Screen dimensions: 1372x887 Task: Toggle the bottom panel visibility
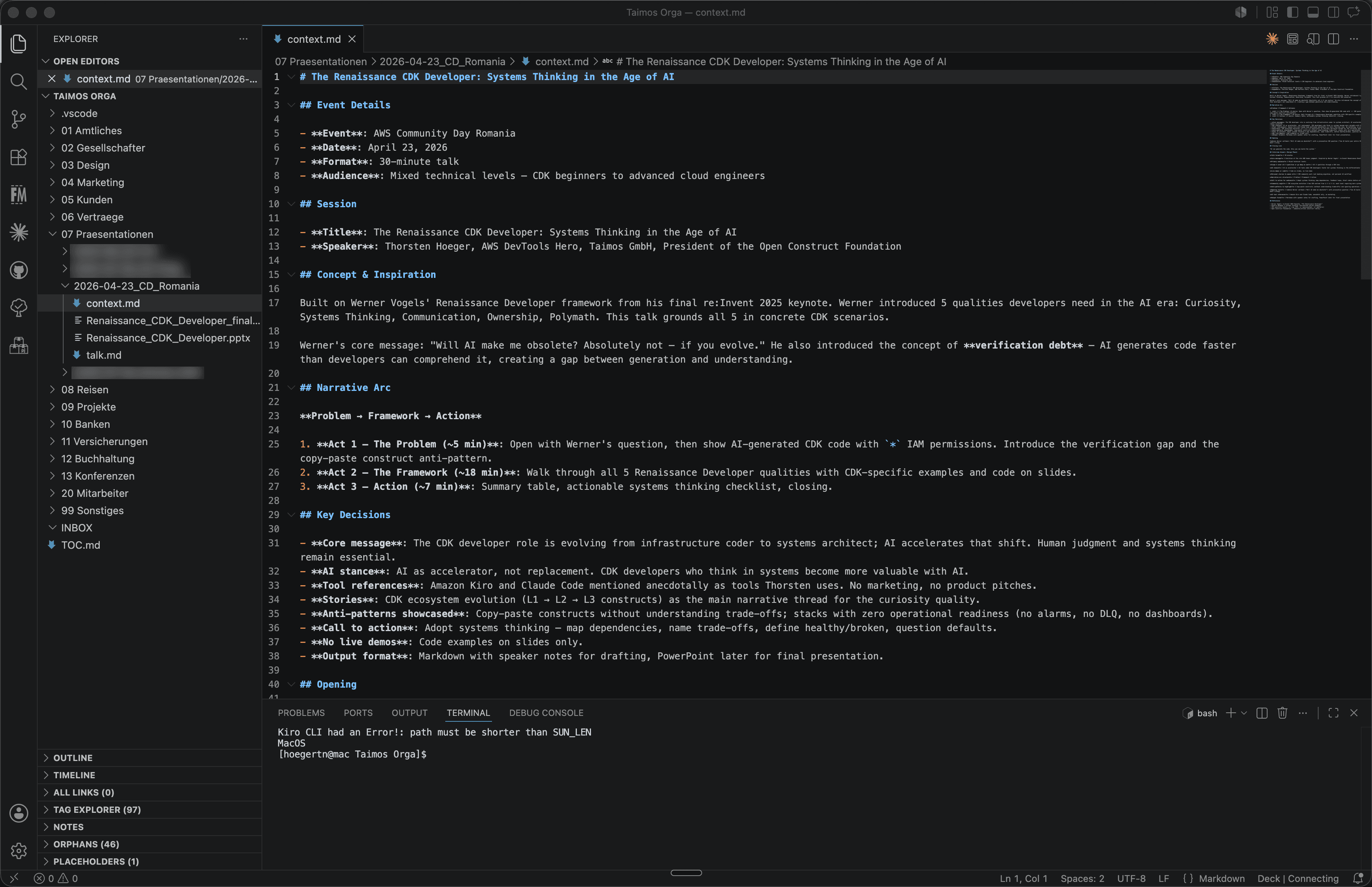pyautogui.click(x=1313, y=12)
